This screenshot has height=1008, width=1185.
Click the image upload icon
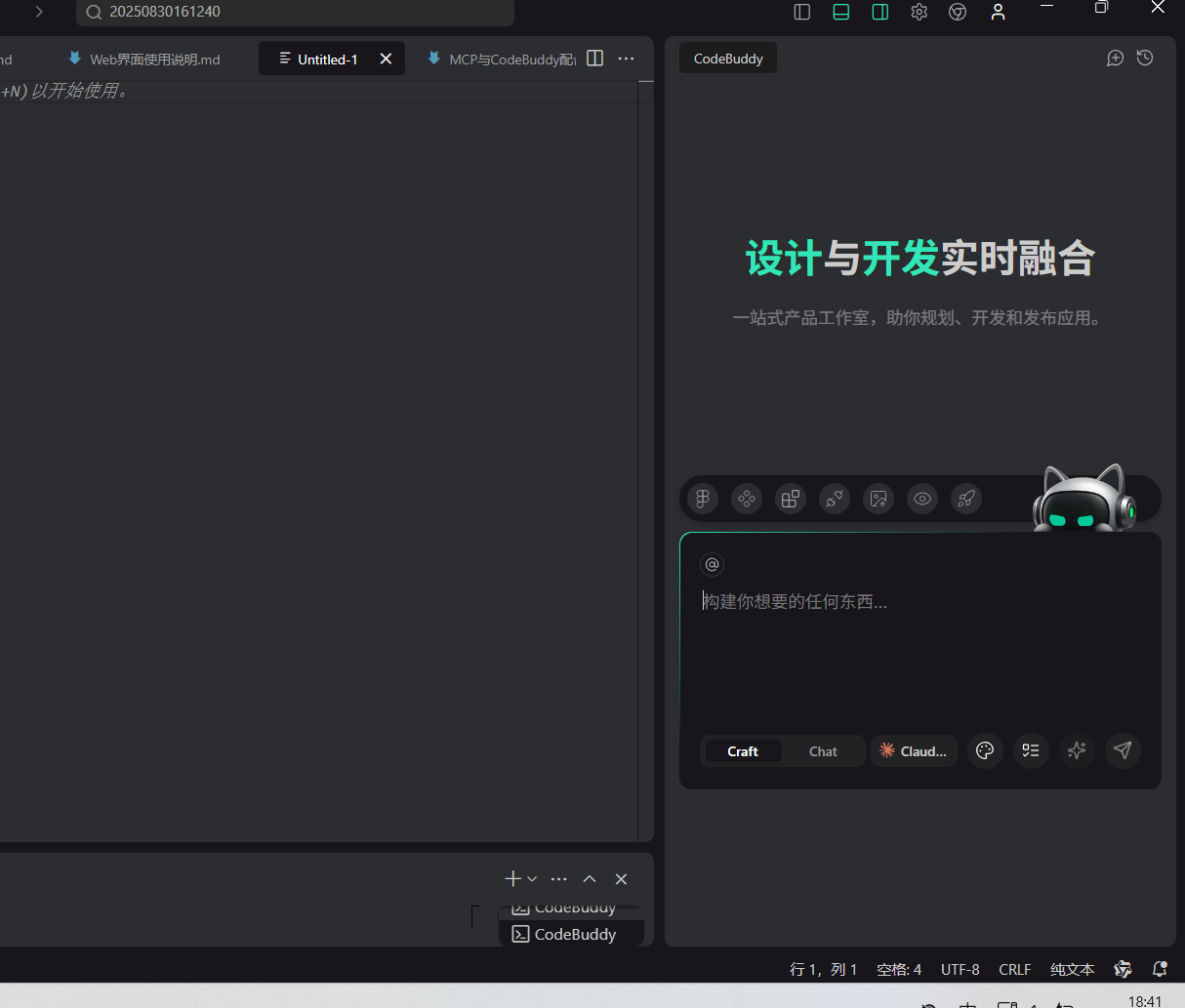pyautogui.click(x=879, y=499)
